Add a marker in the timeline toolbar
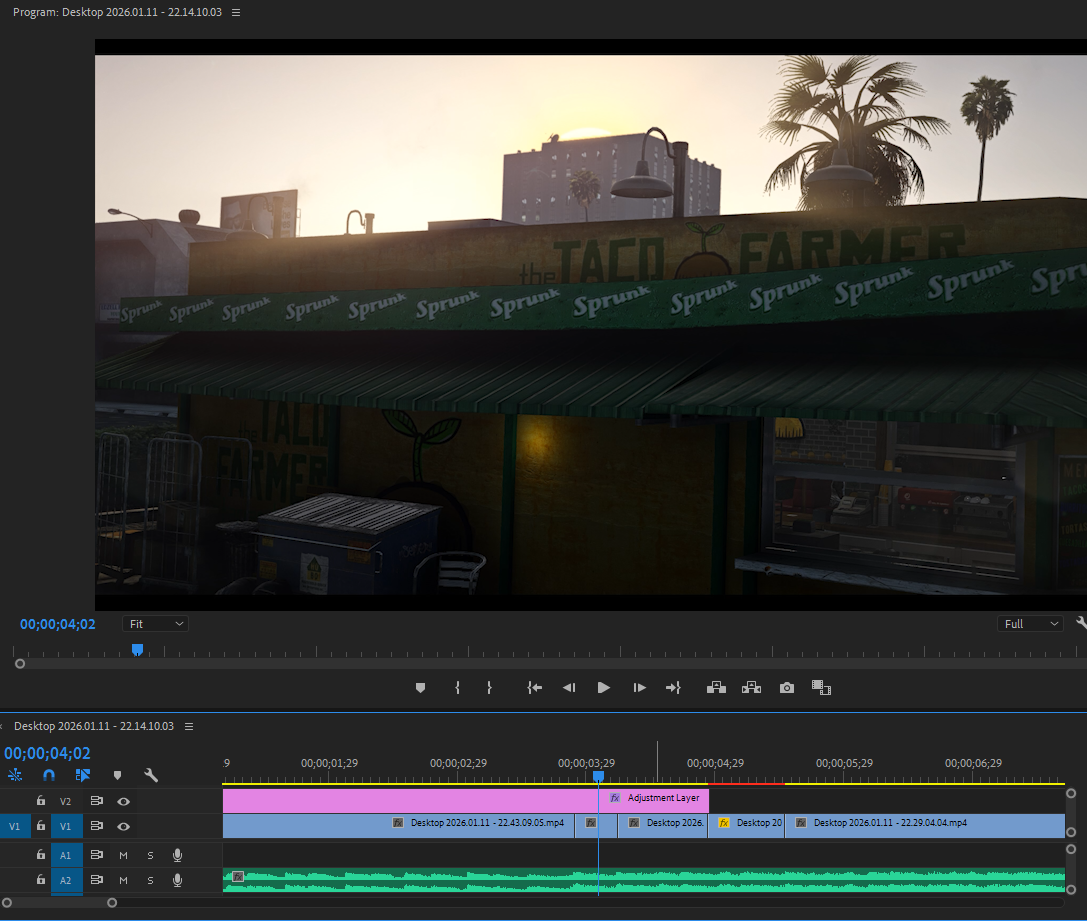1087x921 pixels. (x=117, y=775)
